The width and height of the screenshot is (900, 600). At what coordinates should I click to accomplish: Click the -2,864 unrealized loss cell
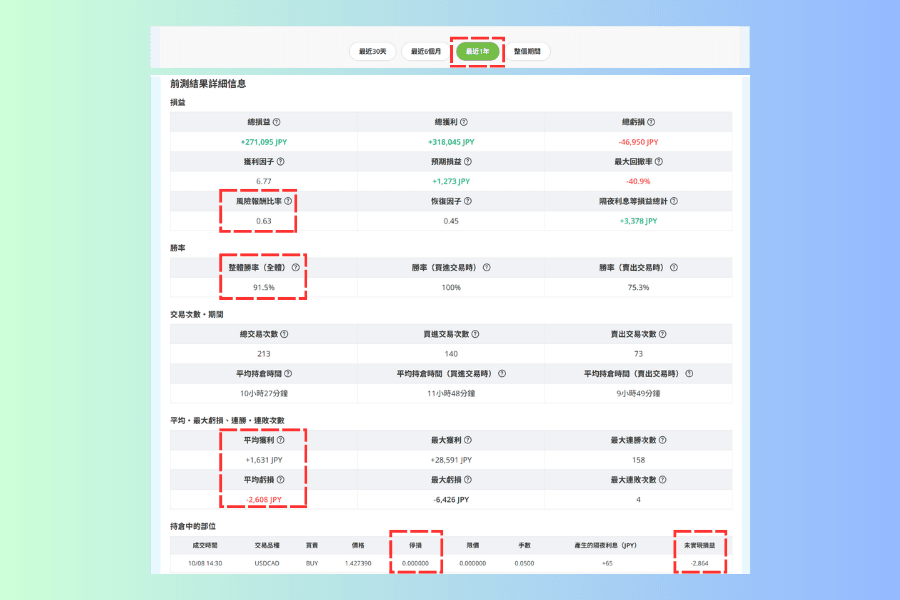click(700, 564)
